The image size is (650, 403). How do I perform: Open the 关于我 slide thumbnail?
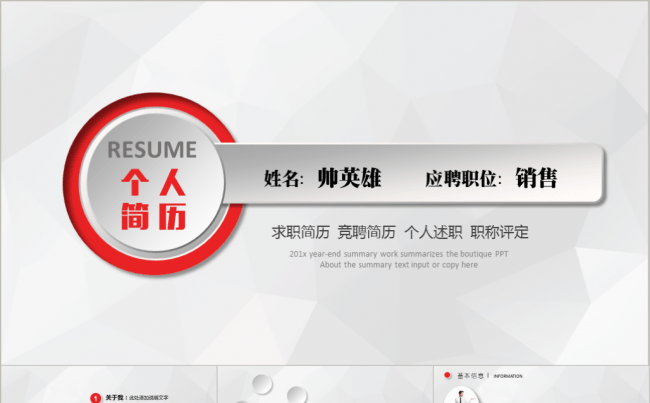click(x=109, y=384)
